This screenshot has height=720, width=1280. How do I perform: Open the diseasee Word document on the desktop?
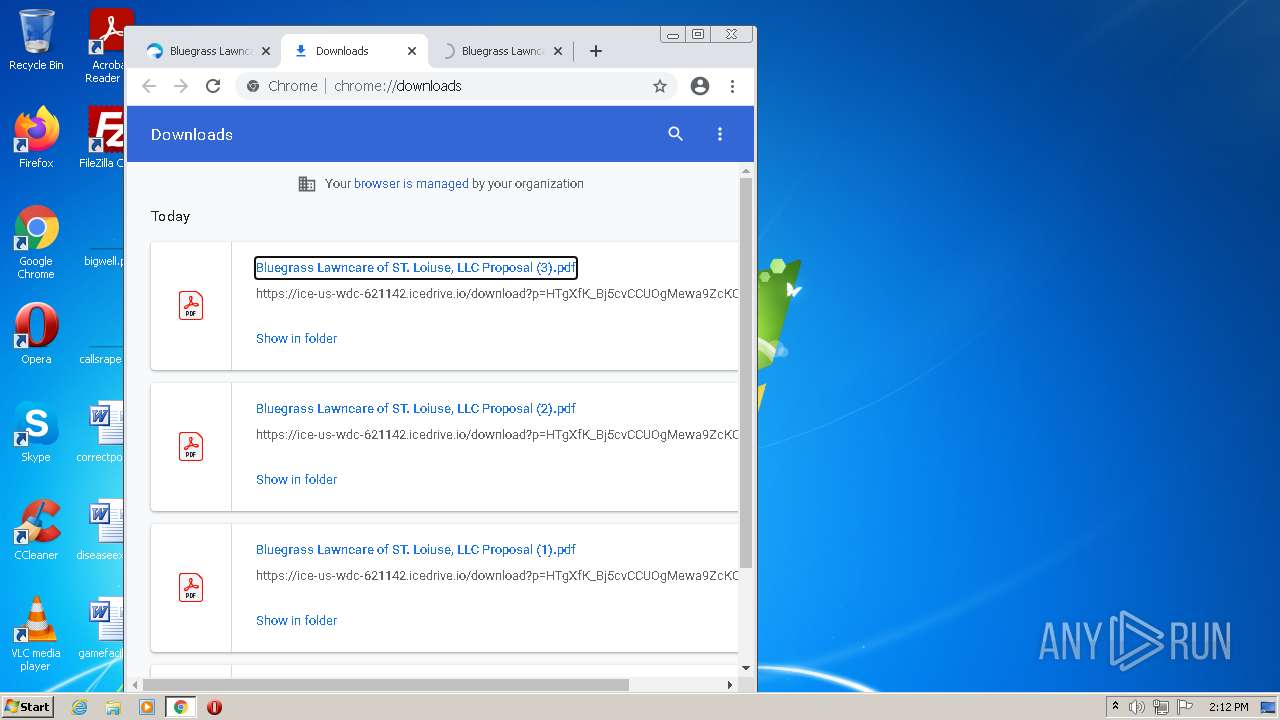(103, 530)
